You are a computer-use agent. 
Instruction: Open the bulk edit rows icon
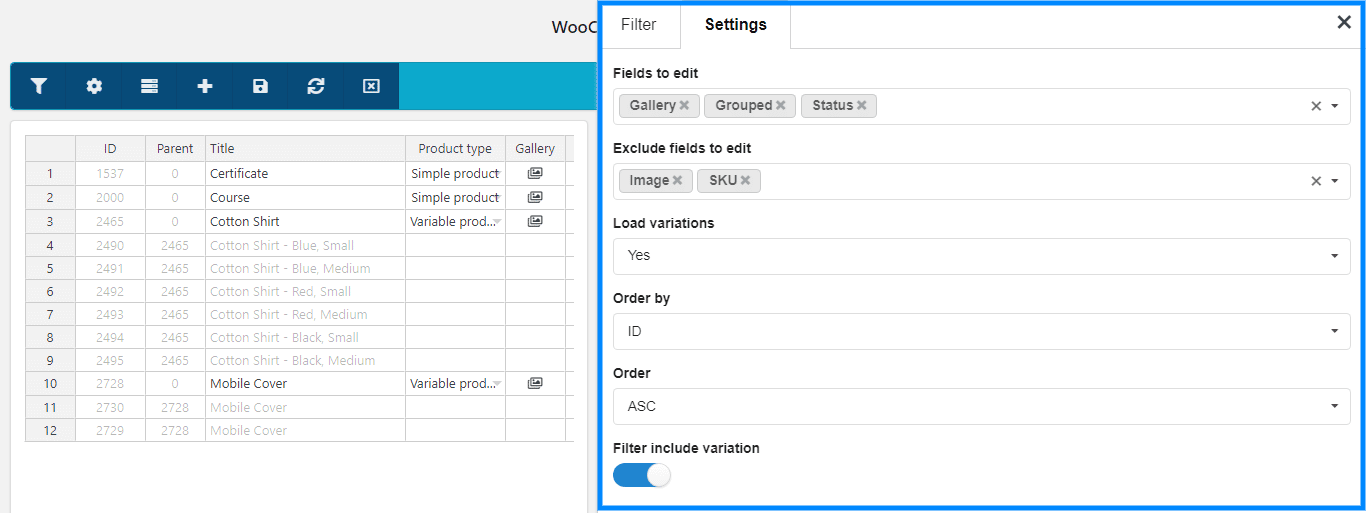tap(149, 87)
